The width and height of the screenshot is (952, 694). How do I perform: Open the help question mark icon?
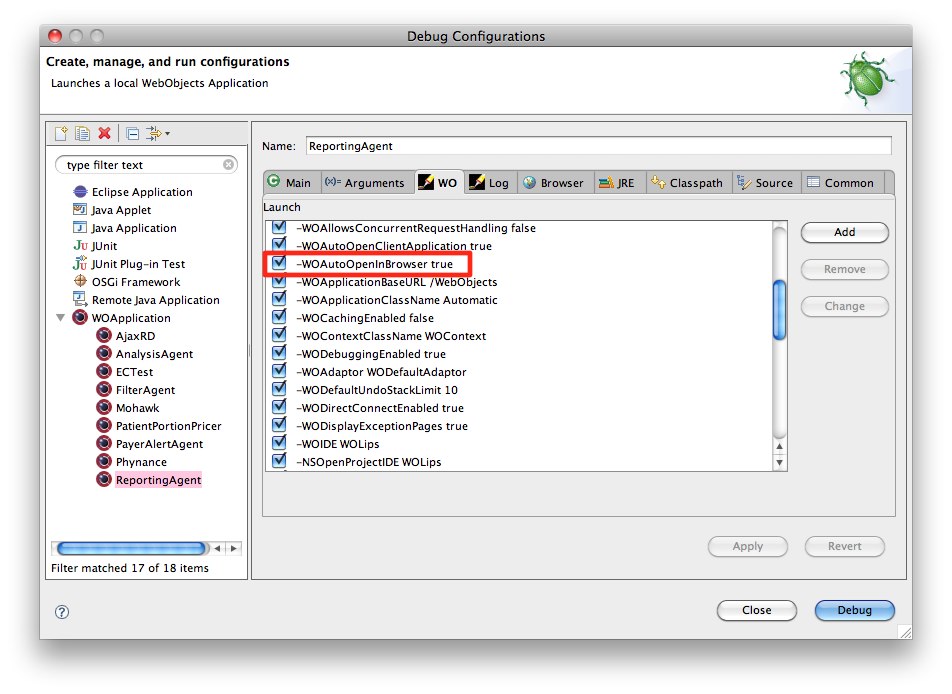62,611
